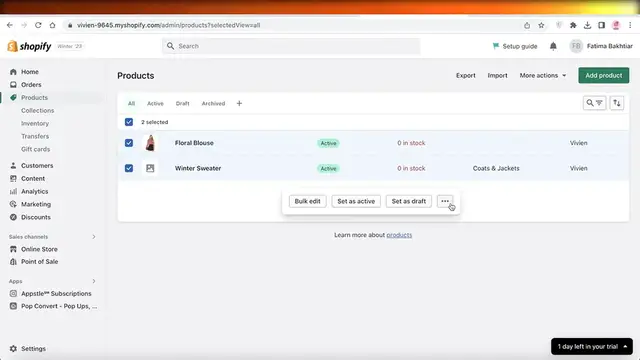Click the address bar URL
Image resolution: width=640 pixels, height=360 pixels.
point(169,25)
